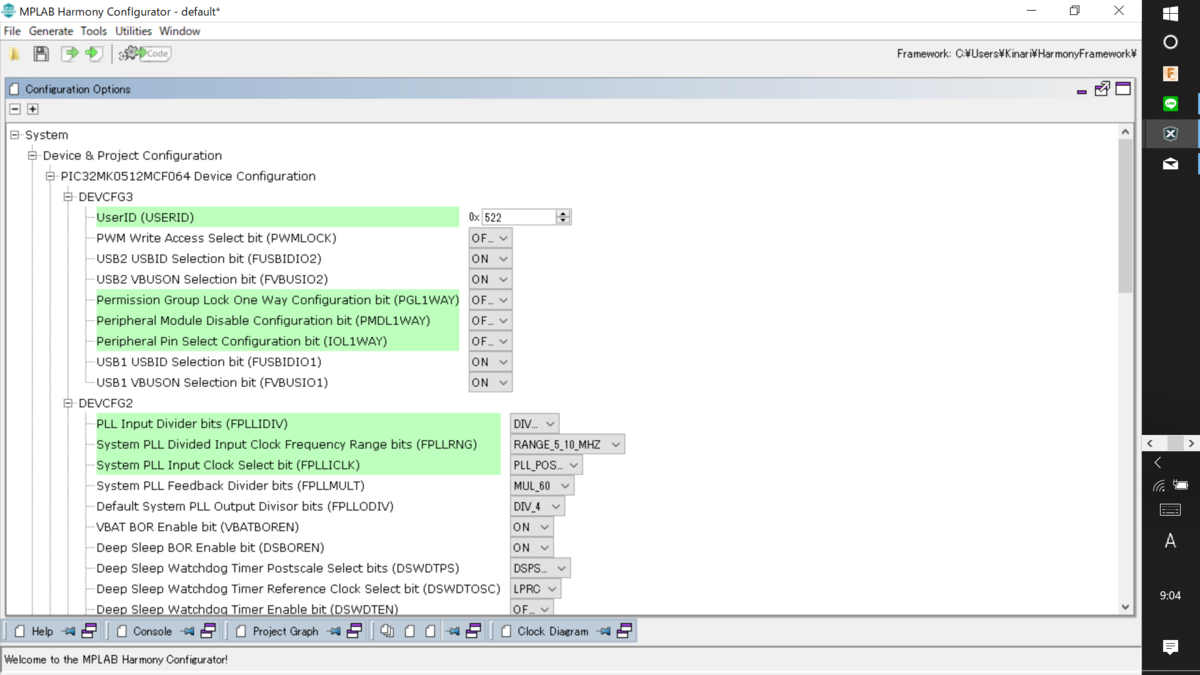1200x675 pixels.
Task: Minimize the Configuration Options panel
Action: [x=1081, y=91]
